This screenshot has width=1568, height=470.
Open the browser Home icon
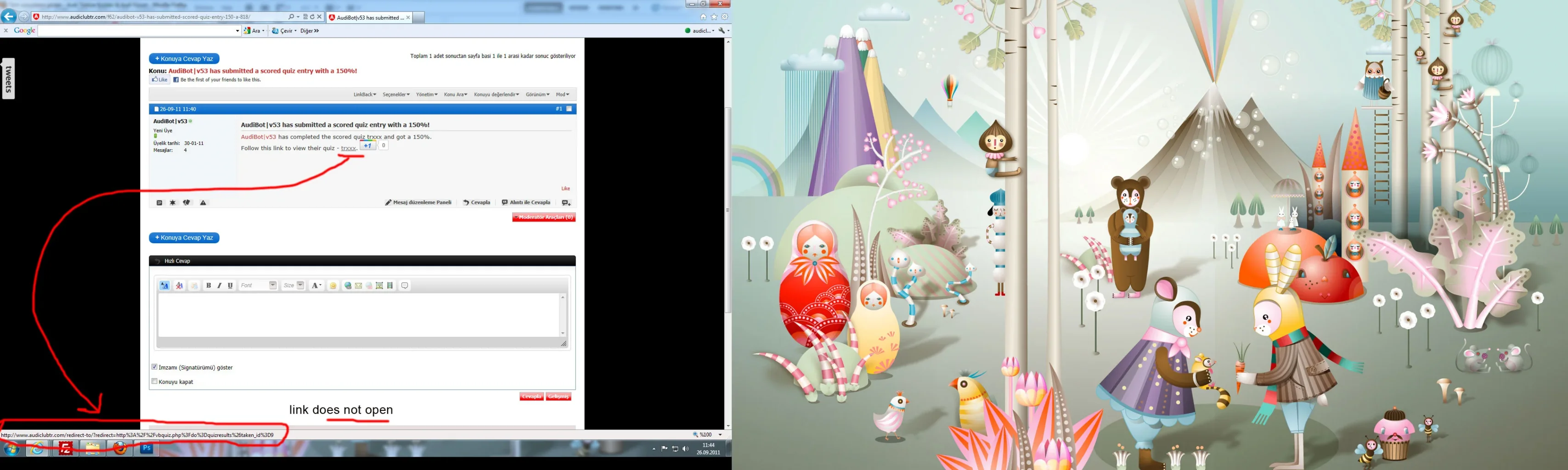(703, 17)
